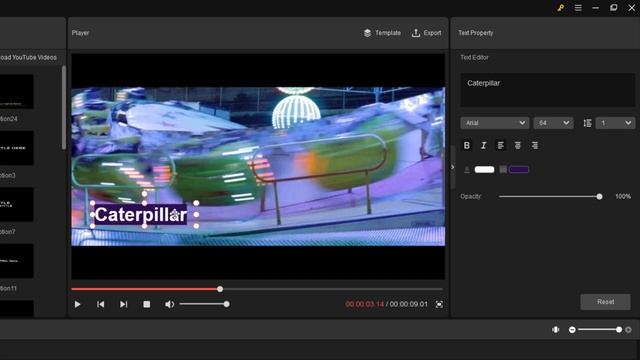
Task: Export the video project
Action: [x=426, y=33]
